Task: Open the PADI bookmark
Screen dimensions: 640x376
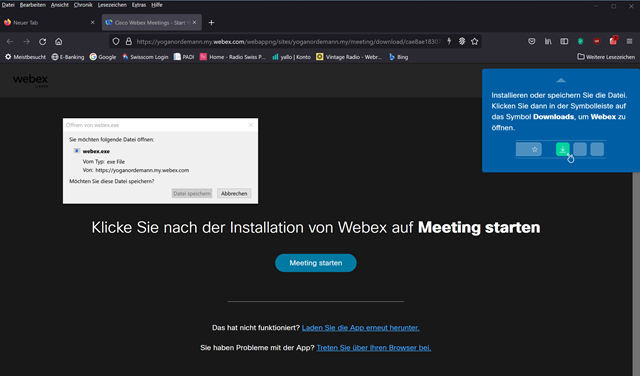Action: [184, 57]
